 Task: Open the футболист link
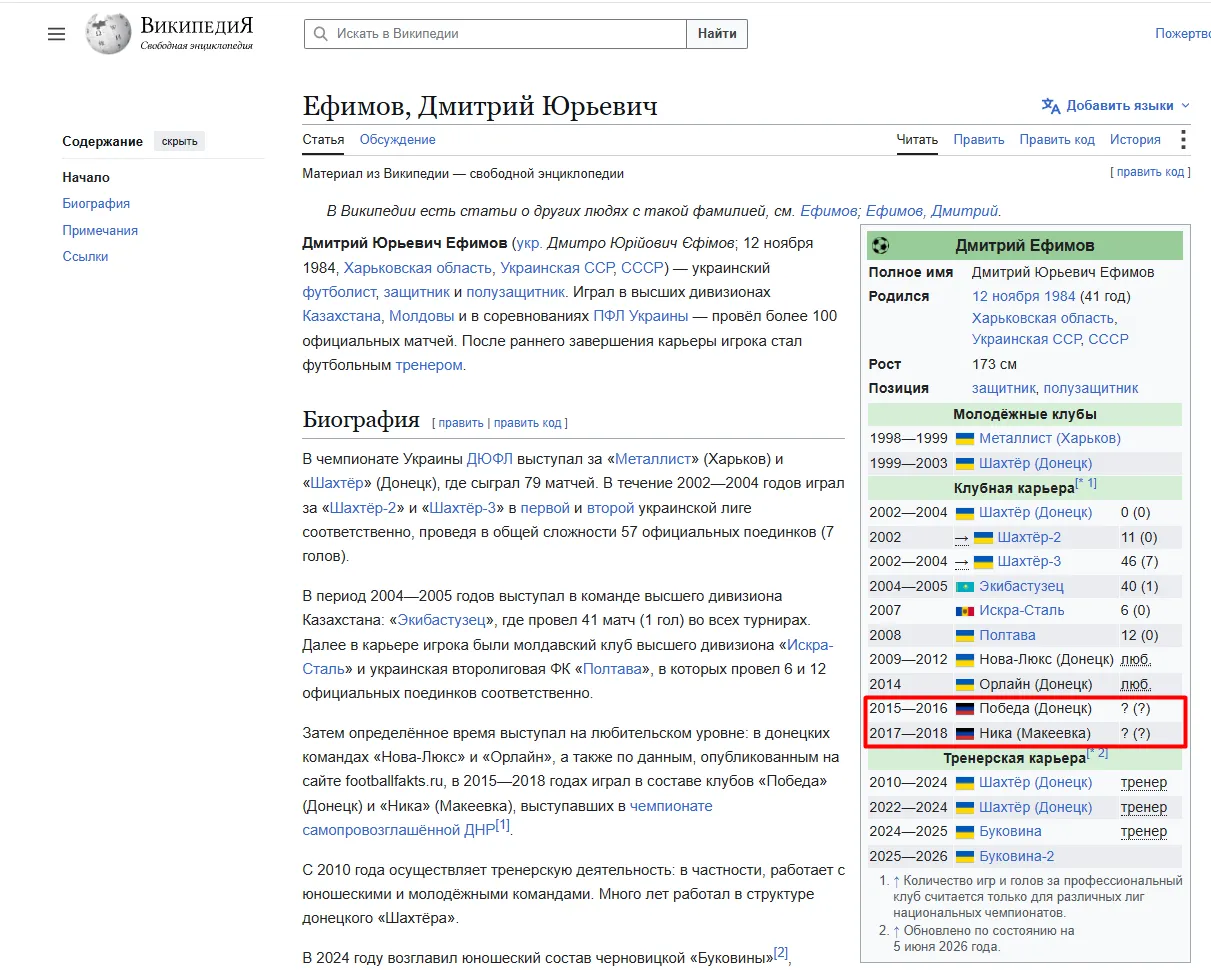coord(339,292)
